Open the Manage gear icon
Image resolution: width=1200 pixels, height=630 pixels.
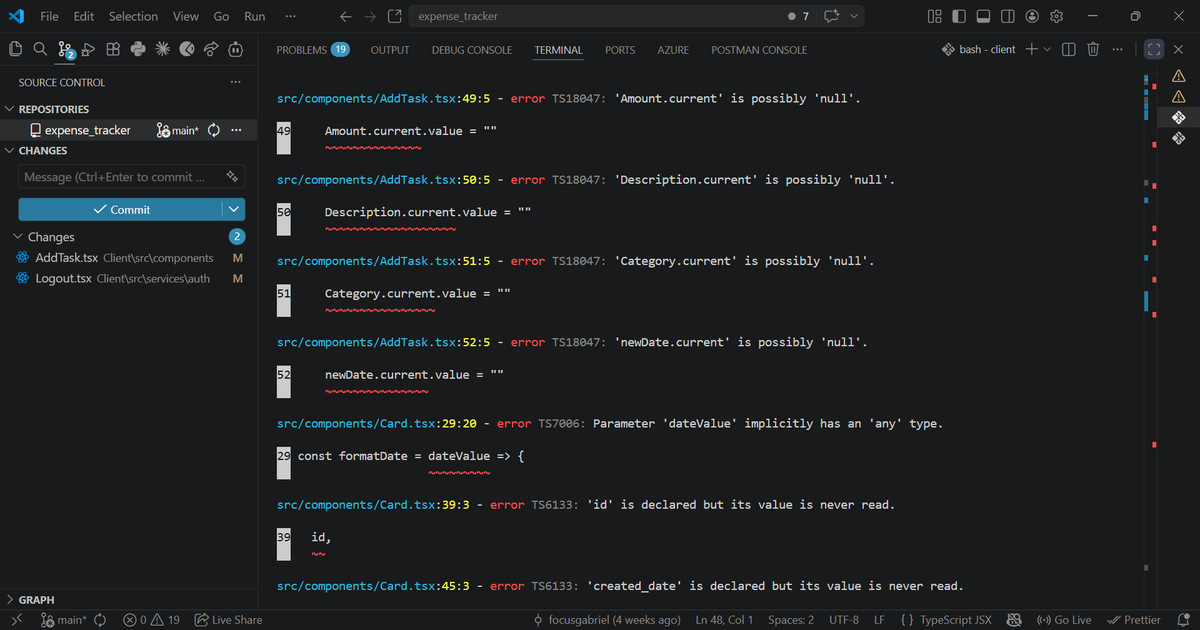pos(1056,16)
